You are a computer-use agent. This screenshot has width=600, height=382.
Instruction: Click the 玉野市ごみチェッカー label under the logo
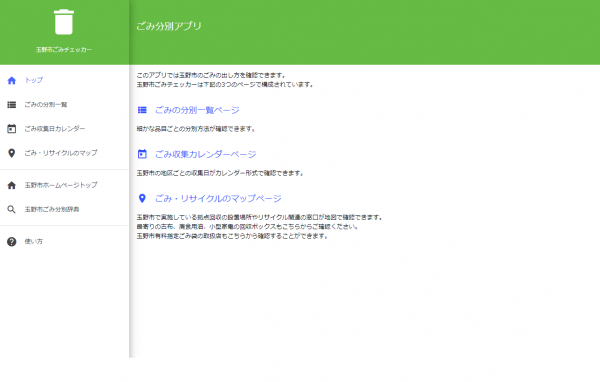click(x=64, y=50)
